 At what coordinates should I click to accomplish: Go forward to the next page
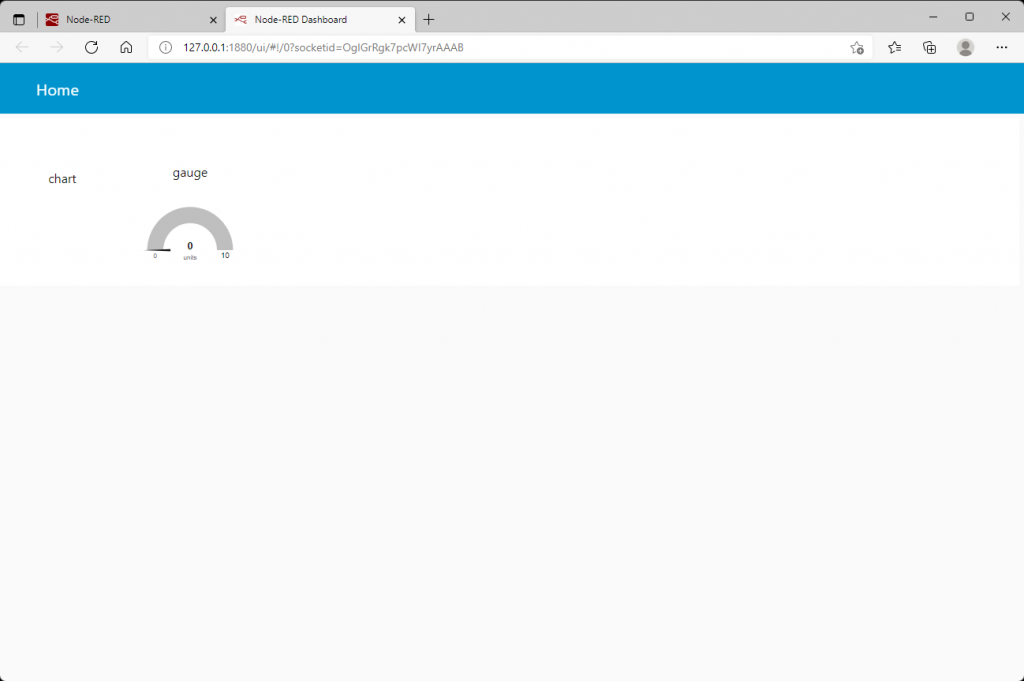click(57, 48)
